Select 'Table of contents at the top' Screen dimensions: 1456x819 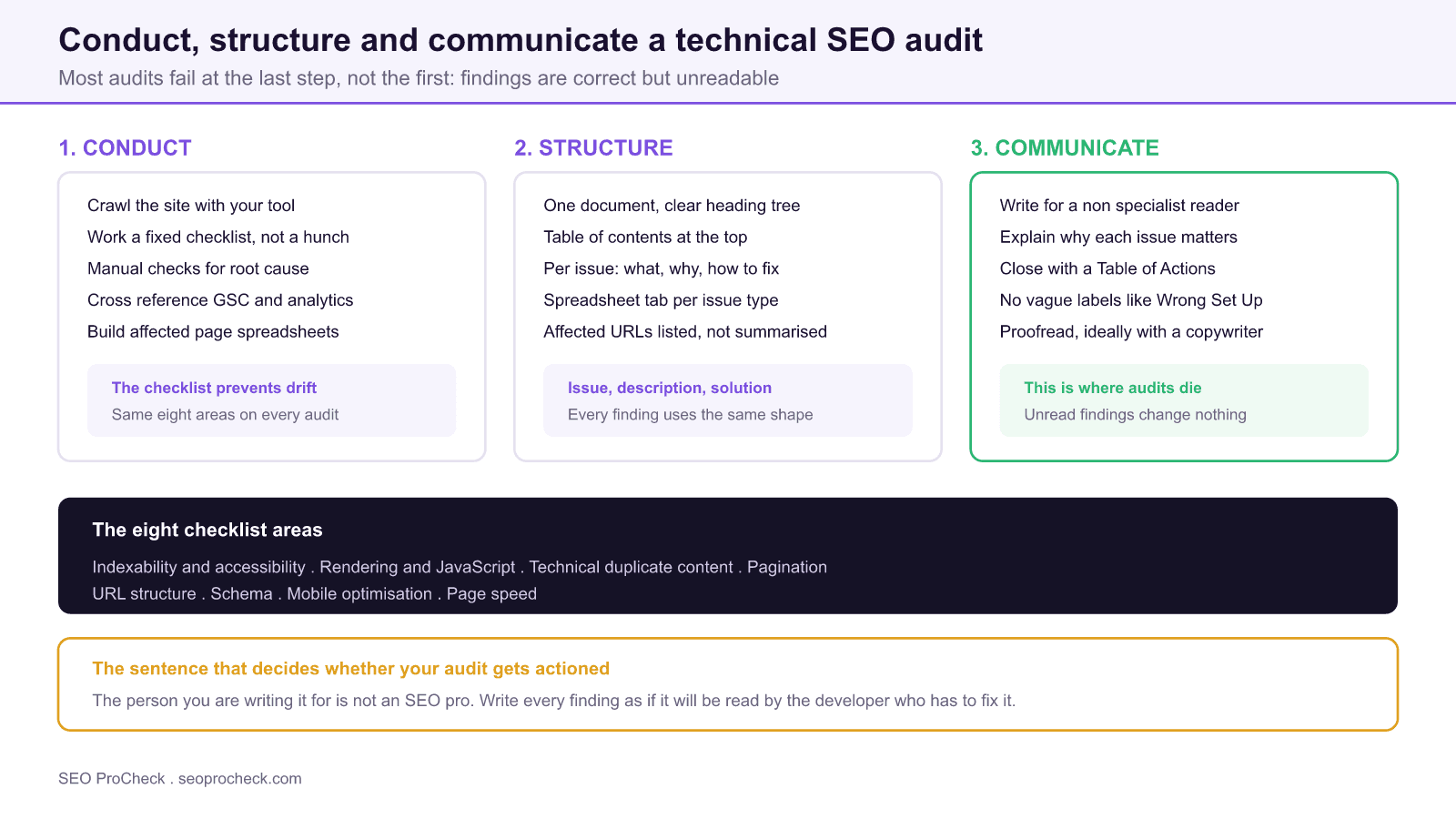coord(645,238)
